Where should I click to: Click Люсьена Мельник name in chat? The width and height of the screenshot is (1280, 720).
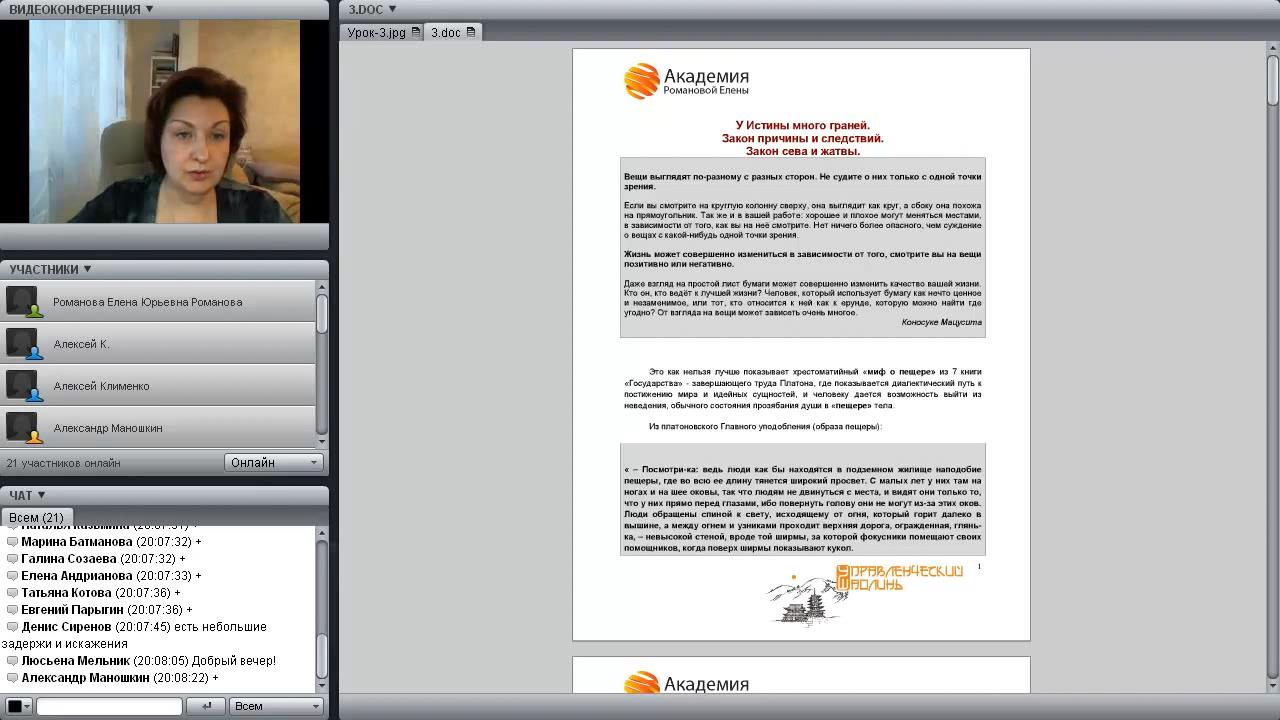point(76,661)
